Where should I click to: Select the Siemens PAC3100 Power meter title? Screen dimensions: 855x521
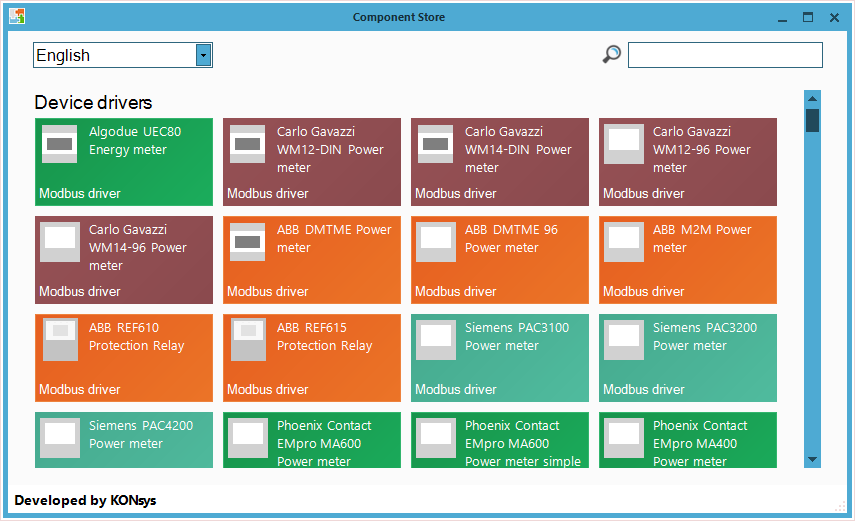(517, 337)
